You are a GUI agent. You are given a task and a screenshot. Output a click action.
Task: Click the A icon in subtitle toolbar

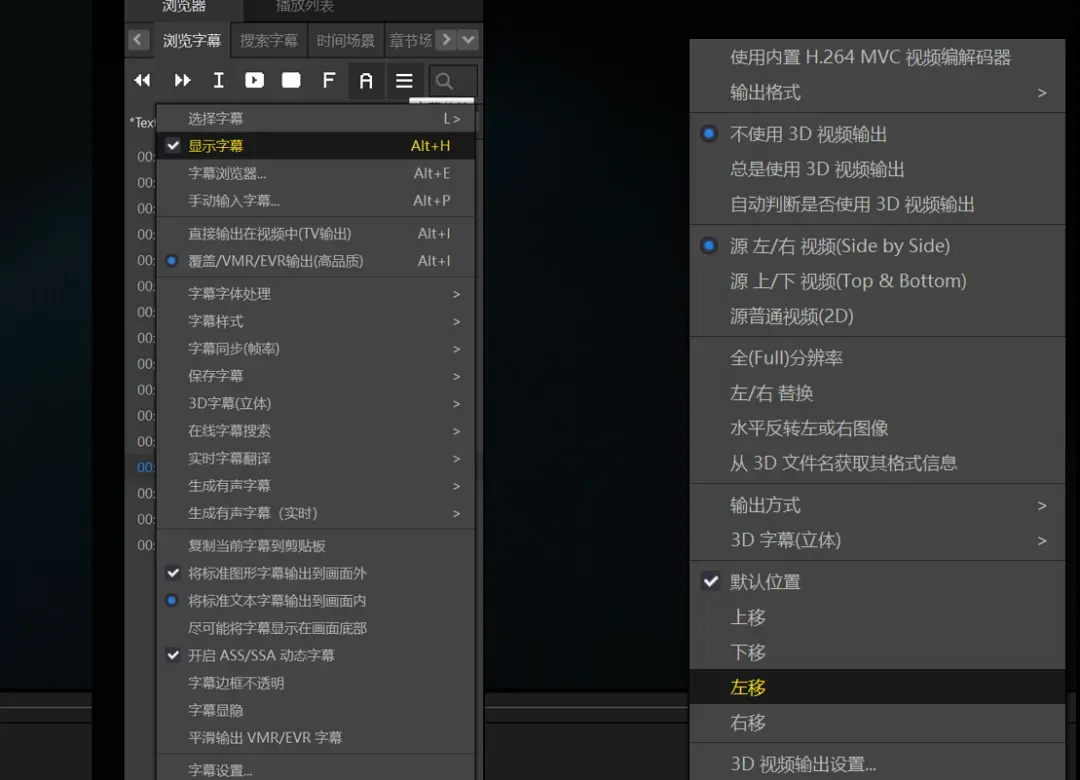[x=366, y=80]
